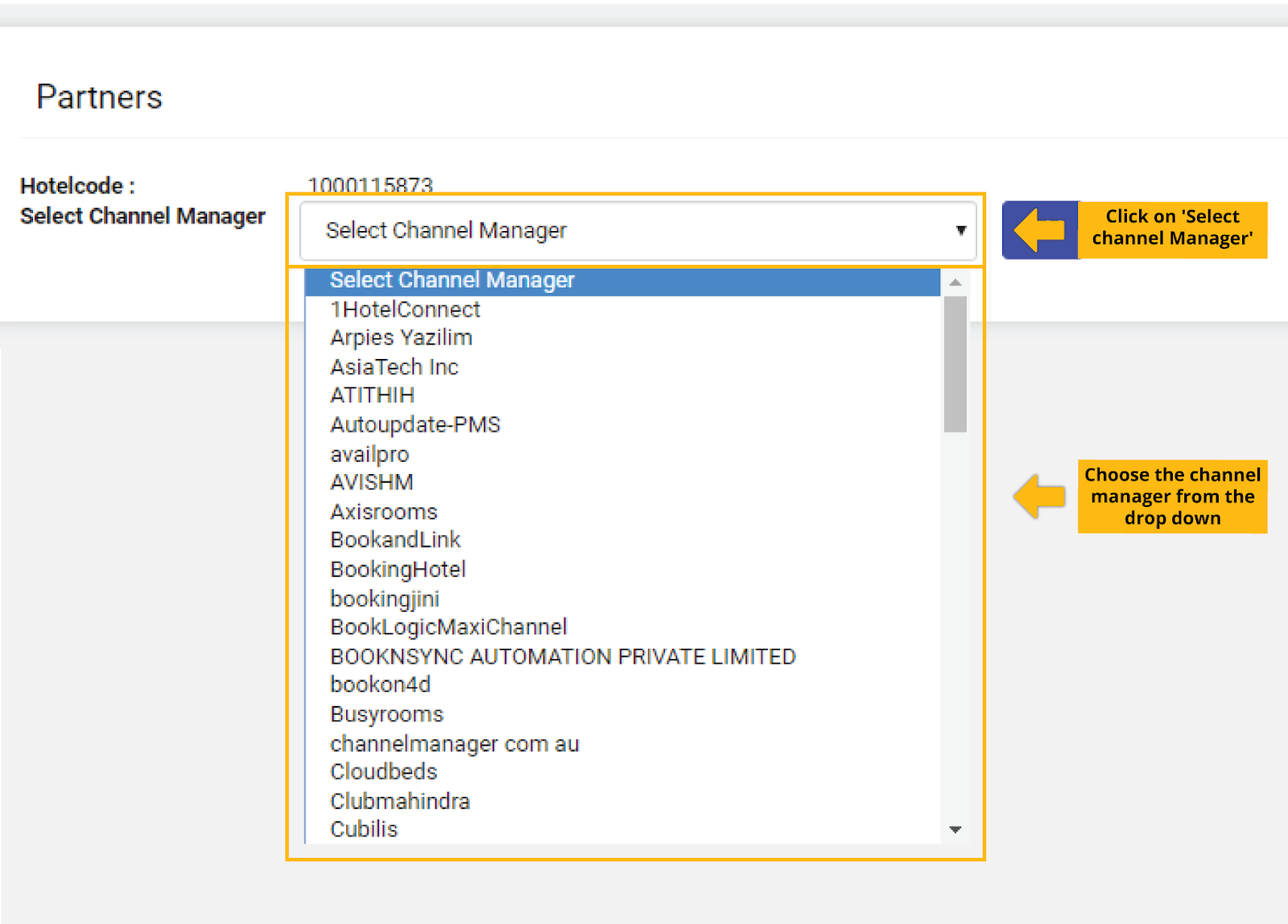Click the scrollbar down arrow

(x=956, y=829)
